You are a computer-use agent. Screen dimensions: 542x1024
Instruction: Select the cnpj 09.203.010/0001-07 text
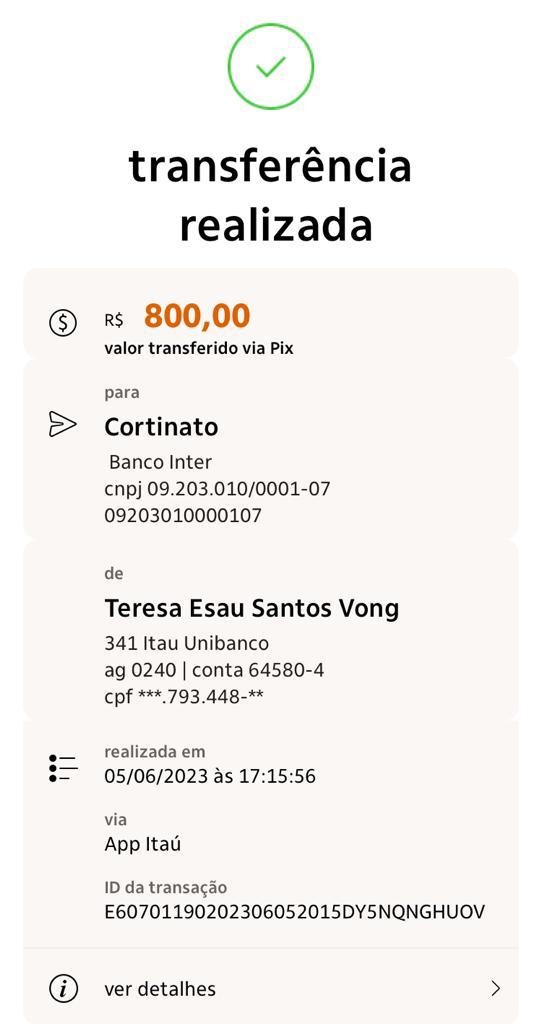(217, 488)
